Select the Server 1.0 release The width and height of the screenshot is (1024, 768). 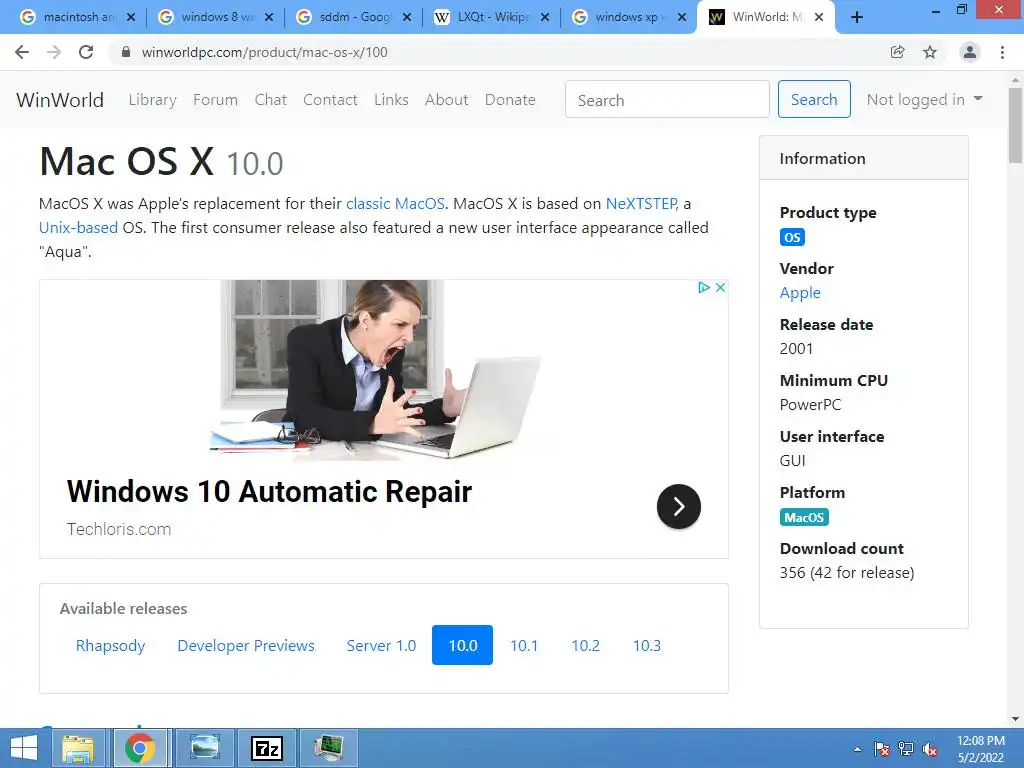tap(381, 645)
